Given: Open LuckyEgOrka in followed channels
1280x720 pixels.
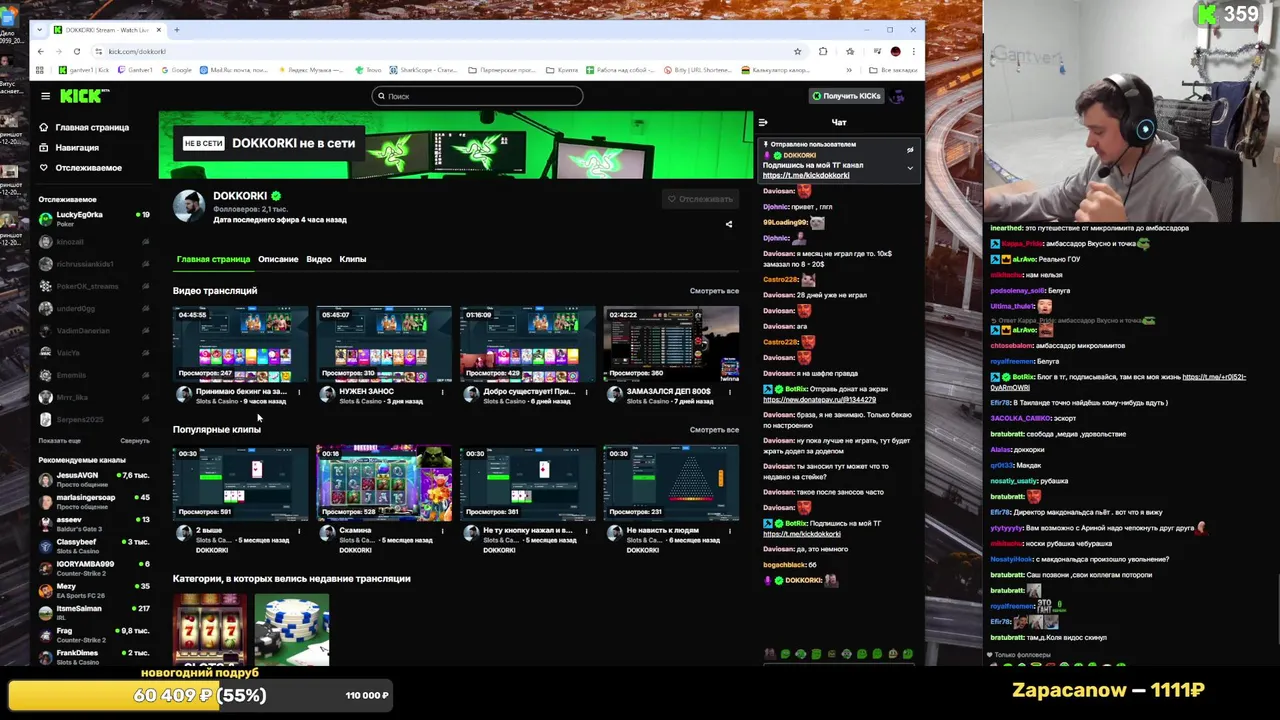Looking at the screenshot, I should 93,219.
